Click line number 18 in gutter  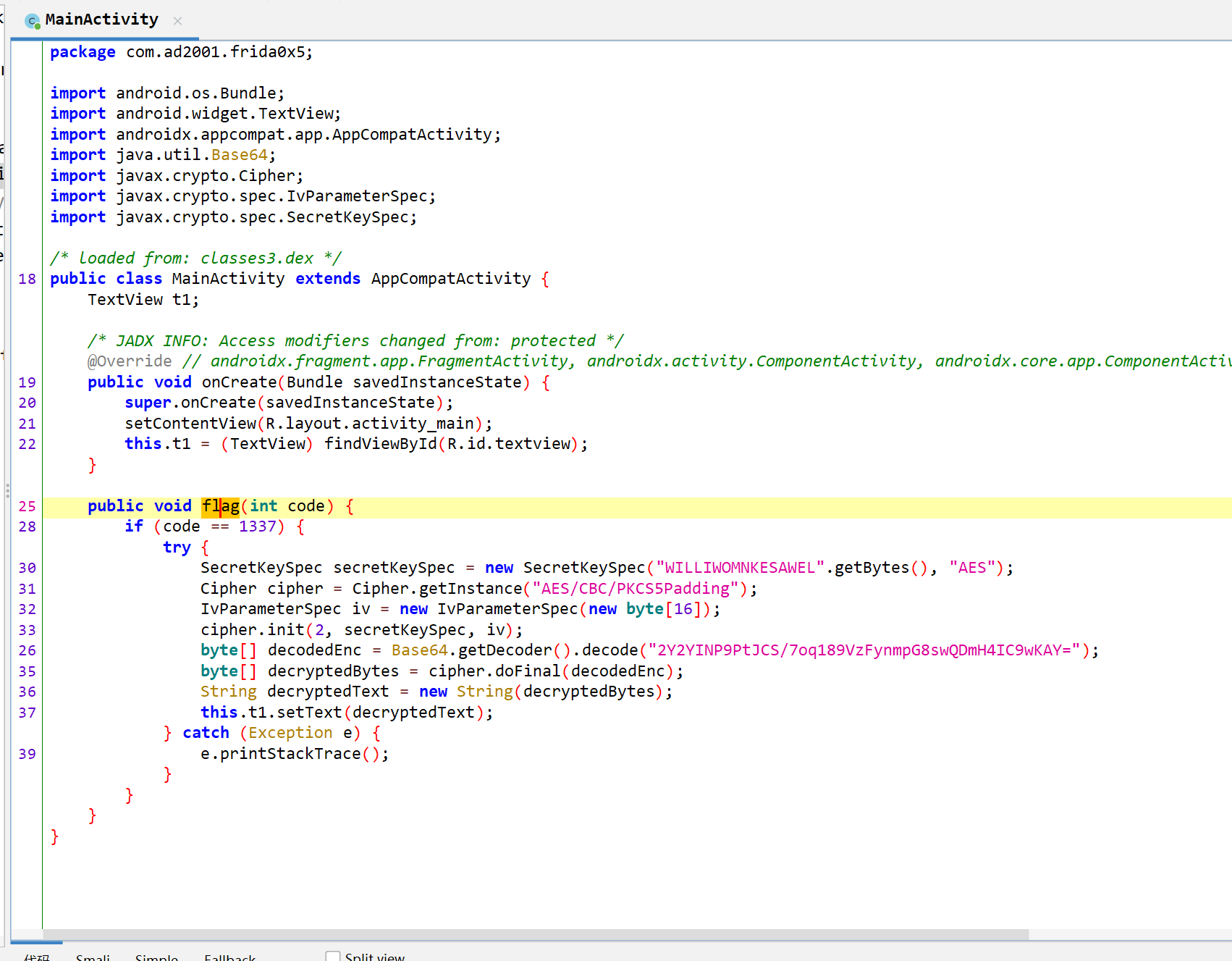[28, 279]
